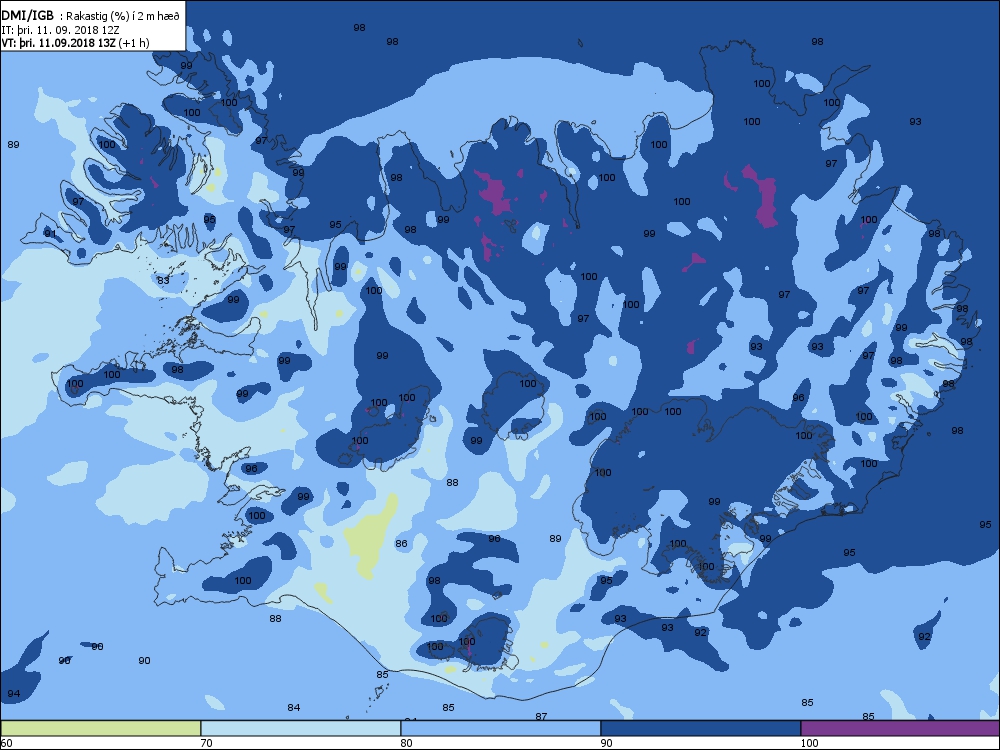Image resolution: width=1000 pixels, height=750 pixels.
Task: Click the purple above-100 legend swatch
Action: (900, 728)
